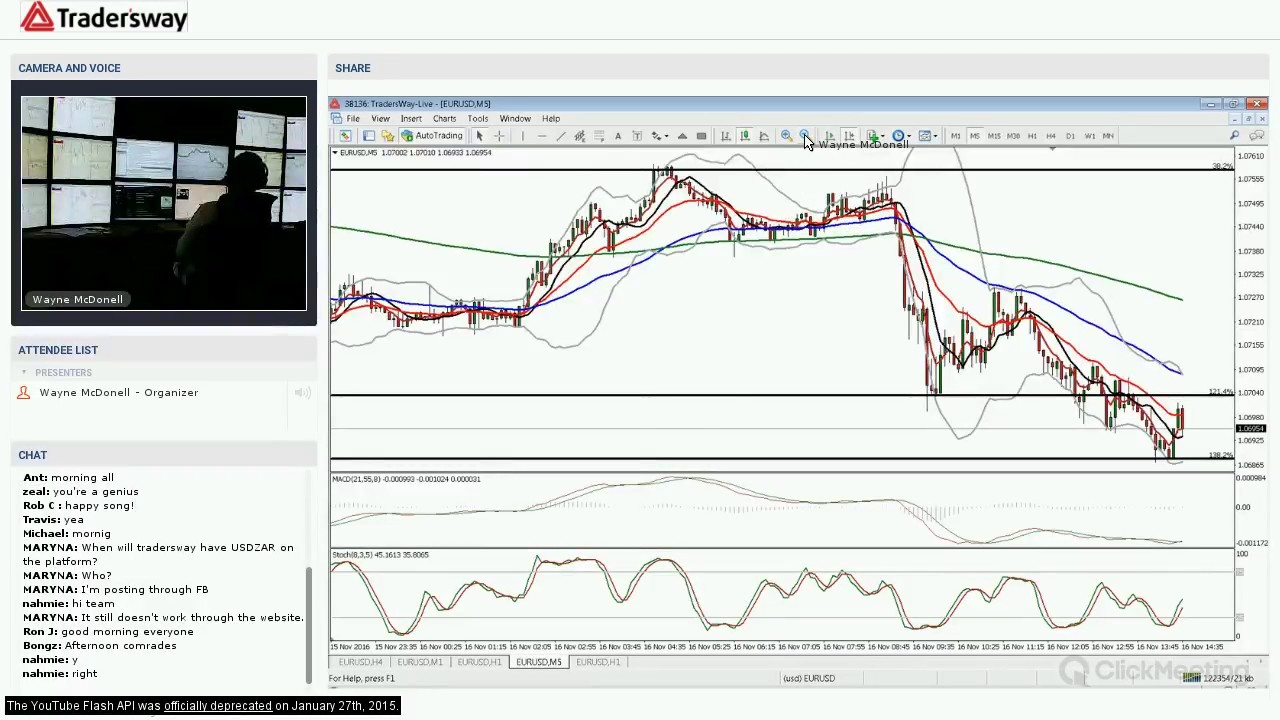Switch timeframe to W1
1280x720 pixels.
(1089, 135)
